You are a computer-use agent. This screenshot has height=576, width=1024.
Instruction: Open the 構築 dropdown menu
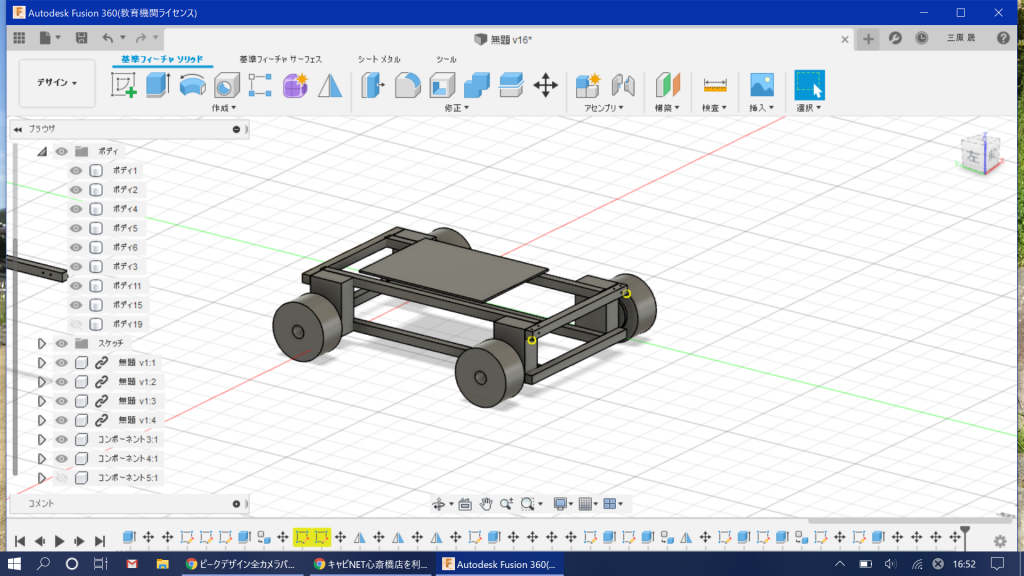tap(667, 108)
